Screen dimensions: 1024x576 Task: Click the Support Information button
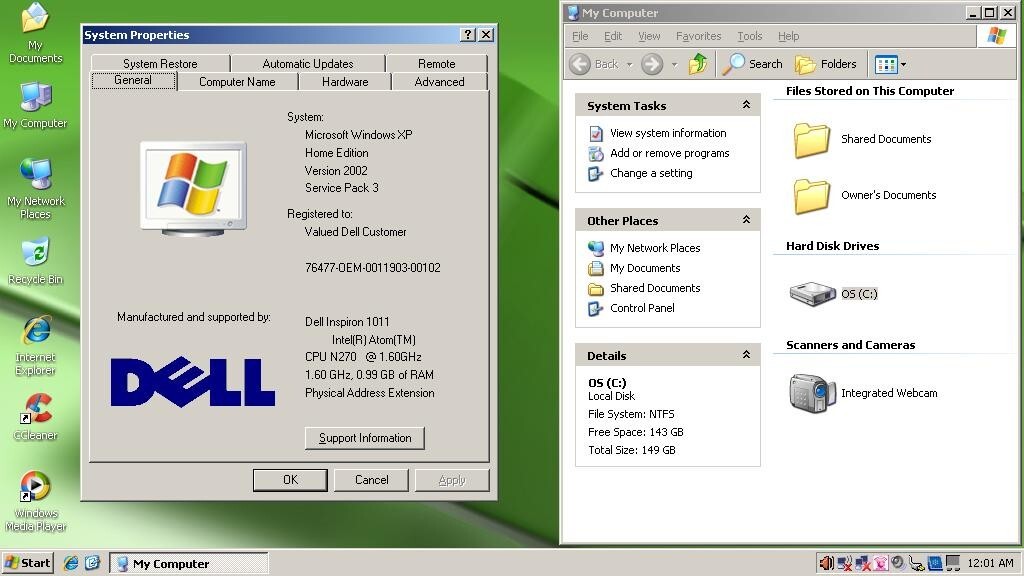364,438
